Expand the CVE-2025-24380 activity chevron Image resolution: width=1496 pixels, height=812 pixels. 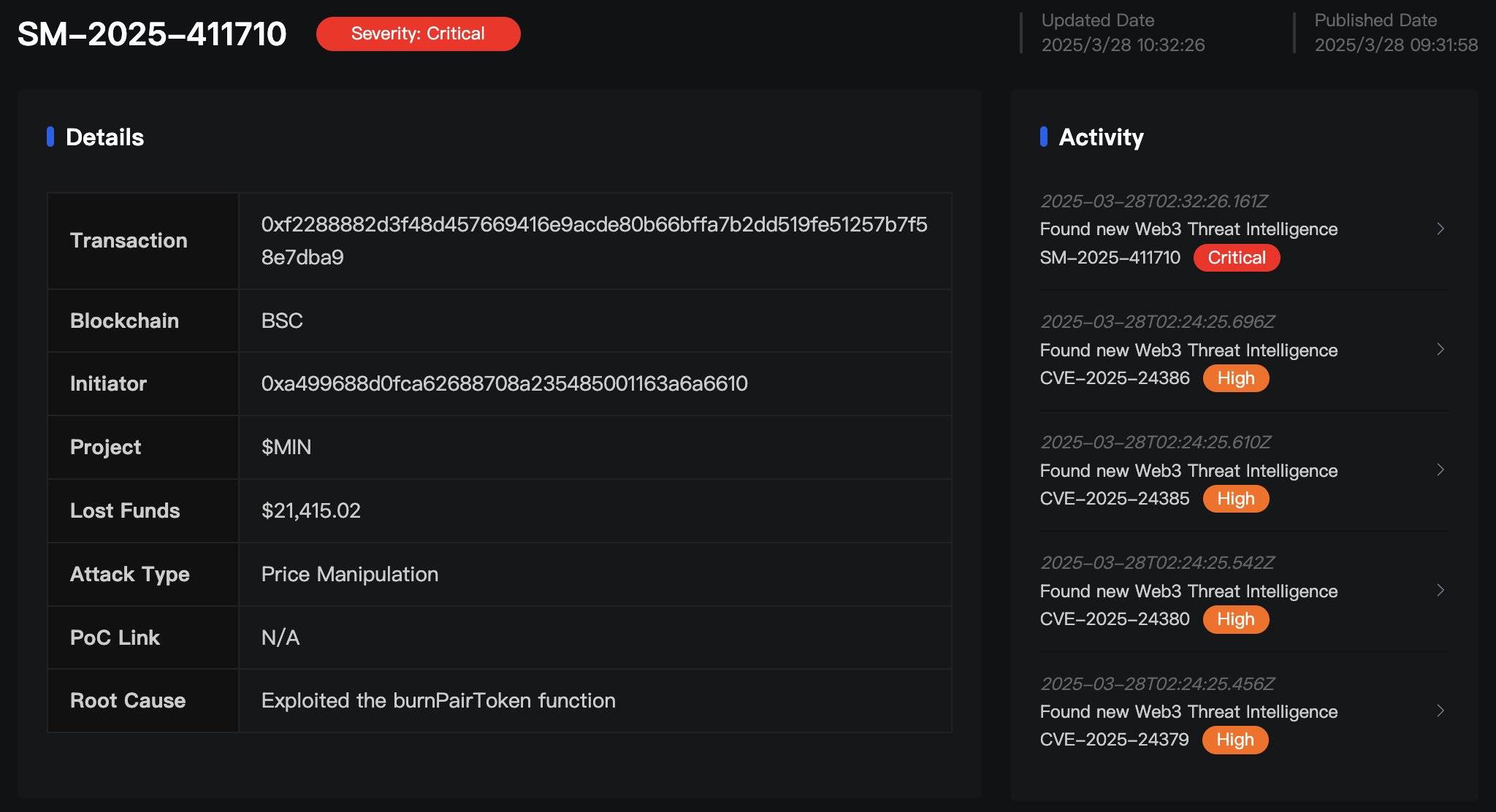click(1440, 590)
